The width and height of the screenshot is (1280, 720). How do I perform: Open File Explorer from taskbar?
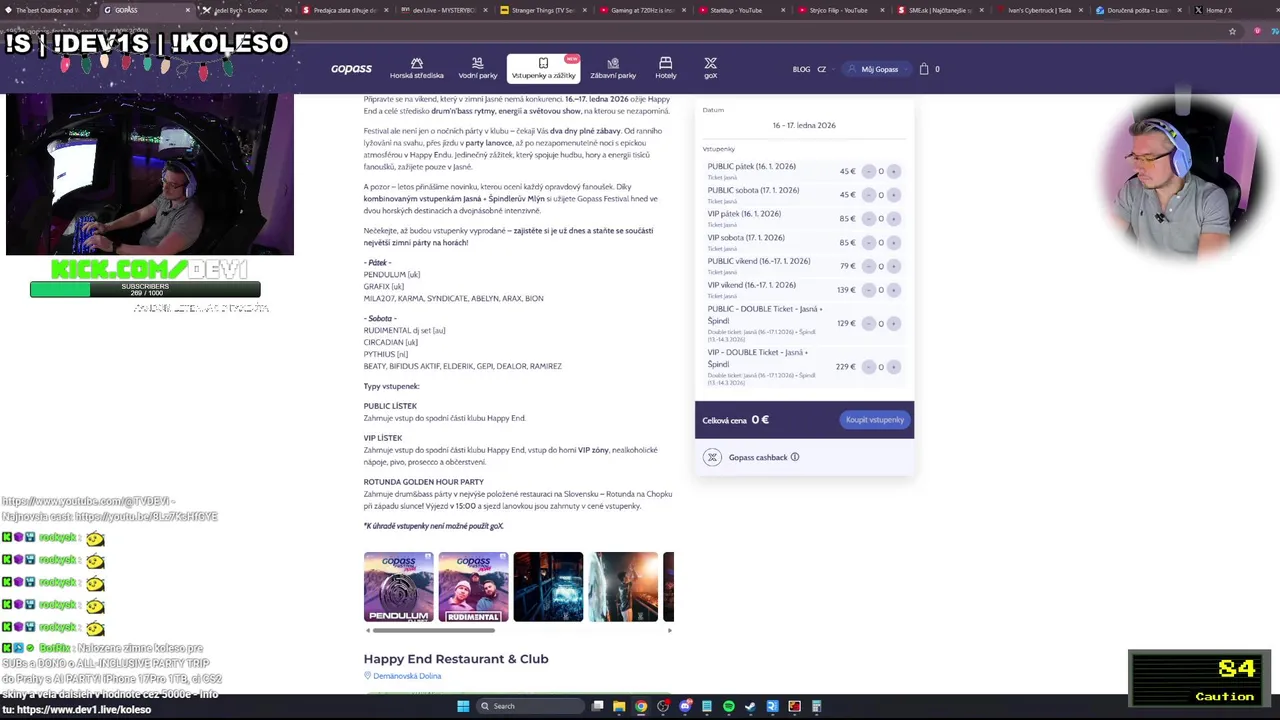[619, 706]
